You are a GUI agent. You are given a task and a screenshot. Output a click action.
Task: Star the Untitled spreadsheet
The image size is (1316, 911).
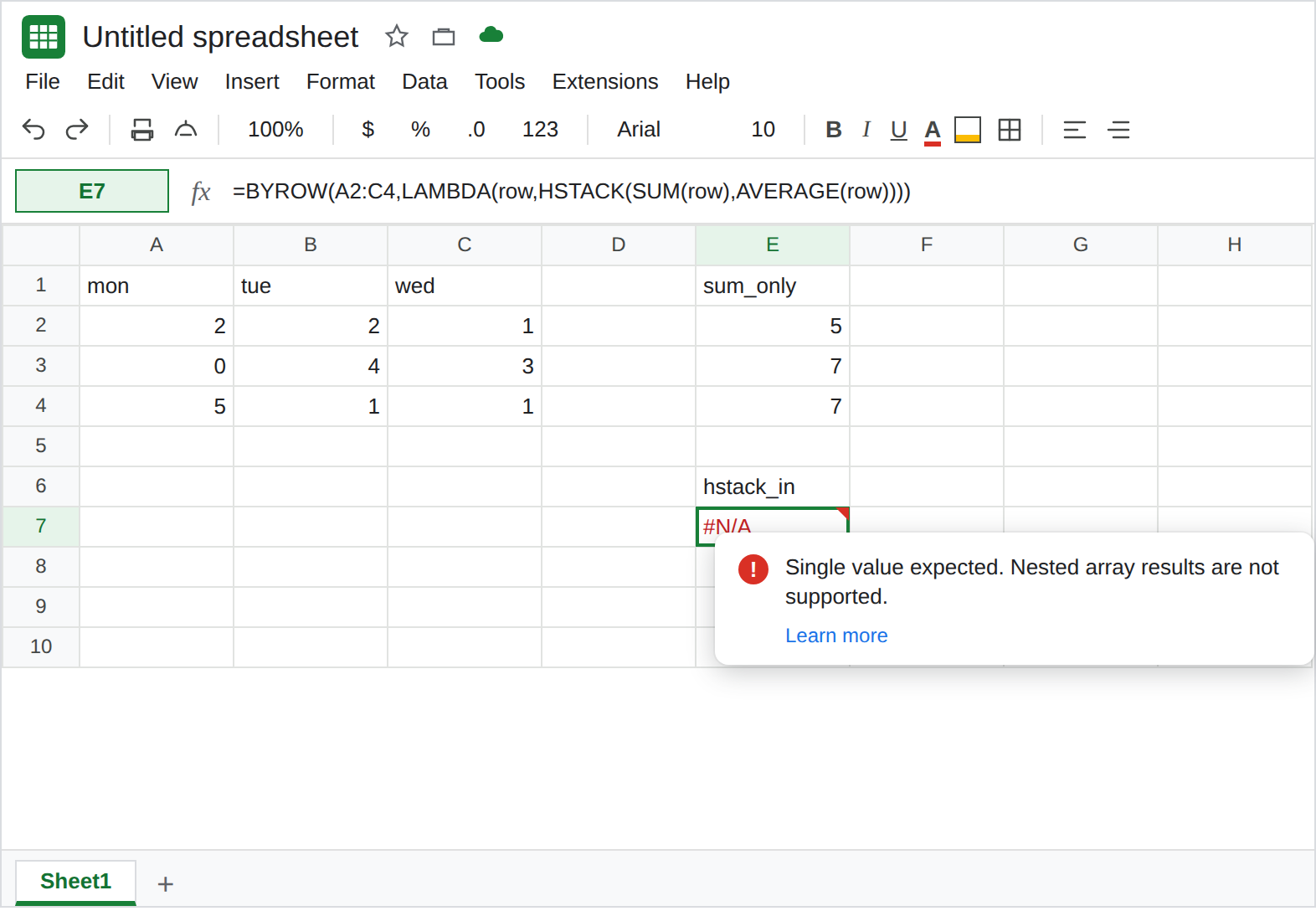(397, 36)
